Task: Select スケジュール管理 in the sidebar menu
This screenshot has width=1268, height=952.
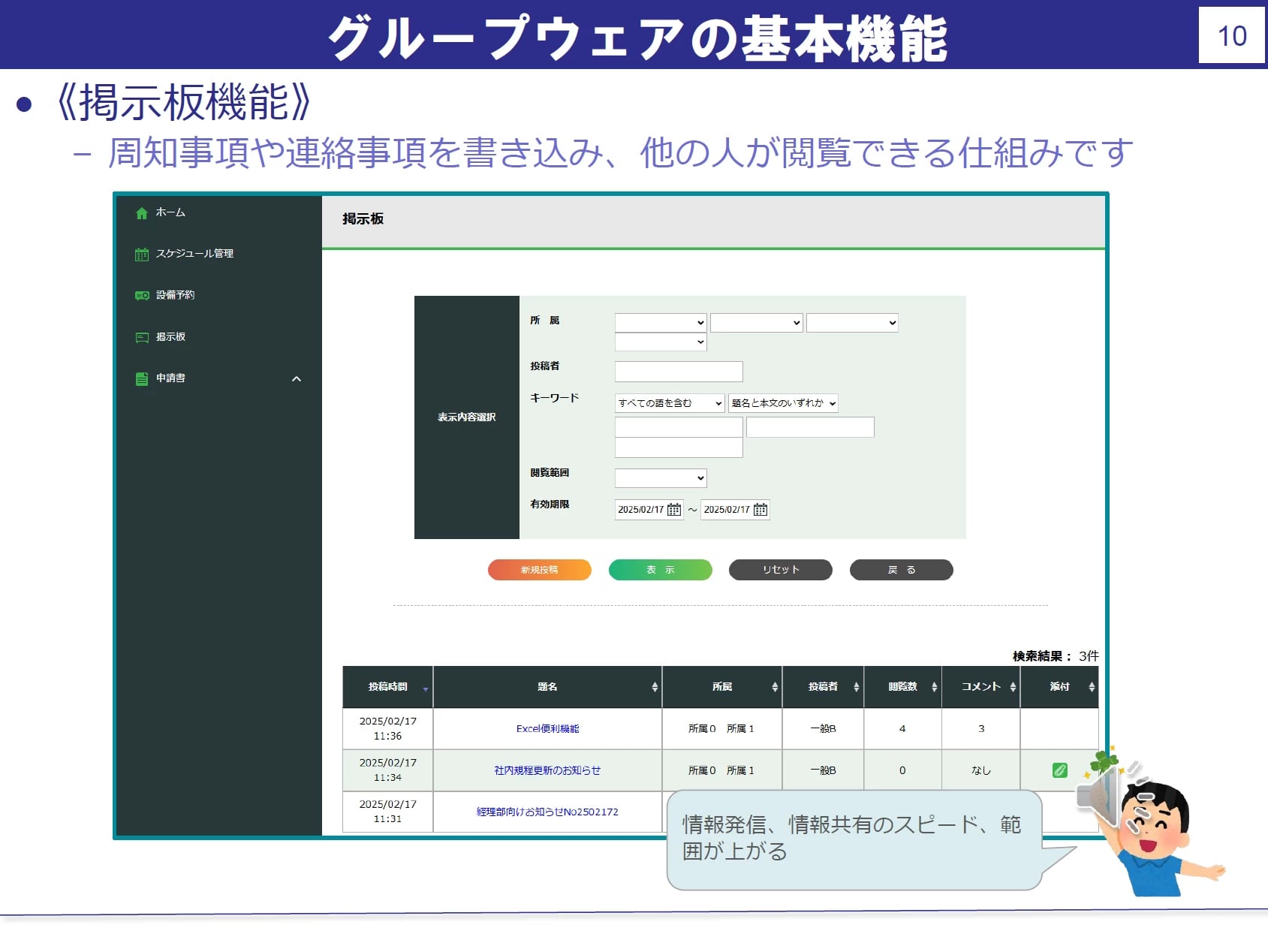Action: pos(194,254)
